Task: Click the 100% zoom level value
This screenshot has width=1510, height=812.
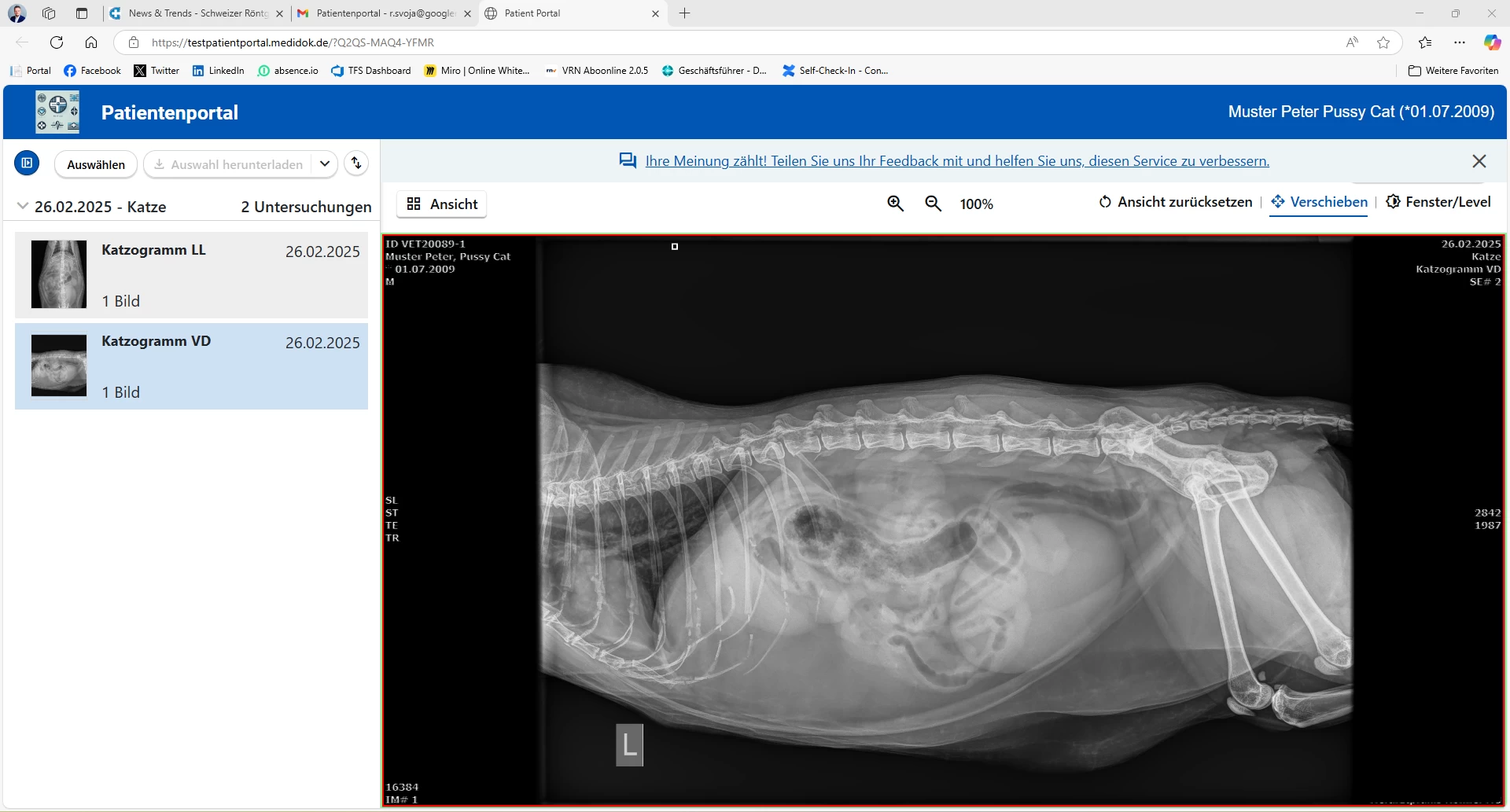Action: click(977, 204)
